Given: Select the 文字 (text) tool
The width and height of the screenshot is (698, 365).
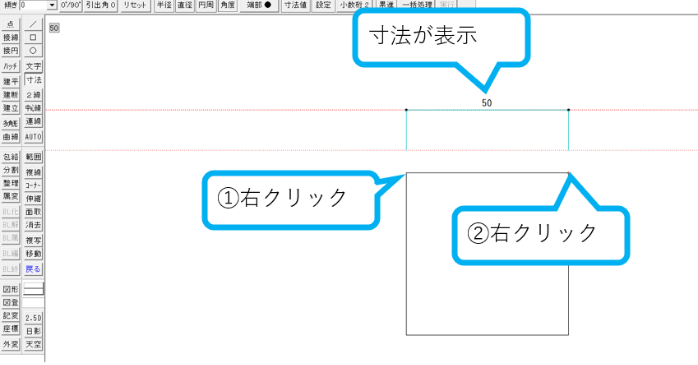Looking at the screenshot, I should (33, 66).
